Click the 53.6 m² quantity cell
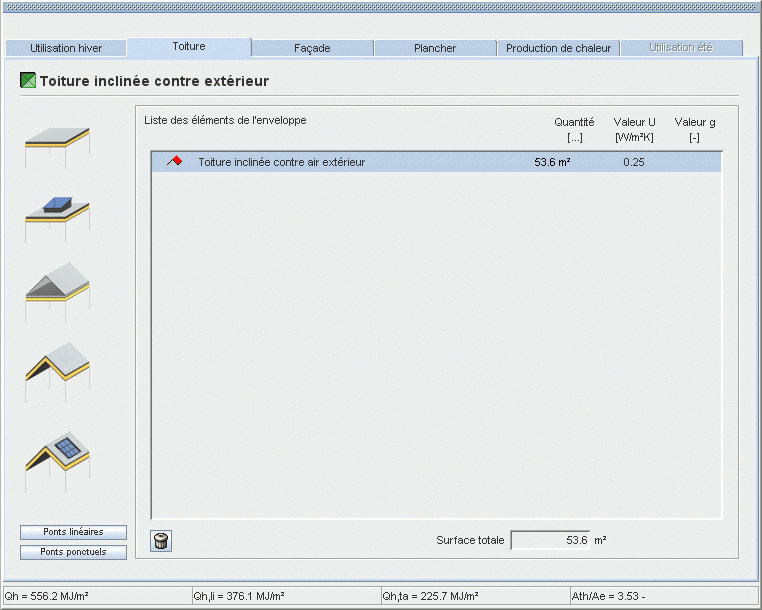Image resolution: width=762 pixels, height=610 pixels. coord(552,162)
